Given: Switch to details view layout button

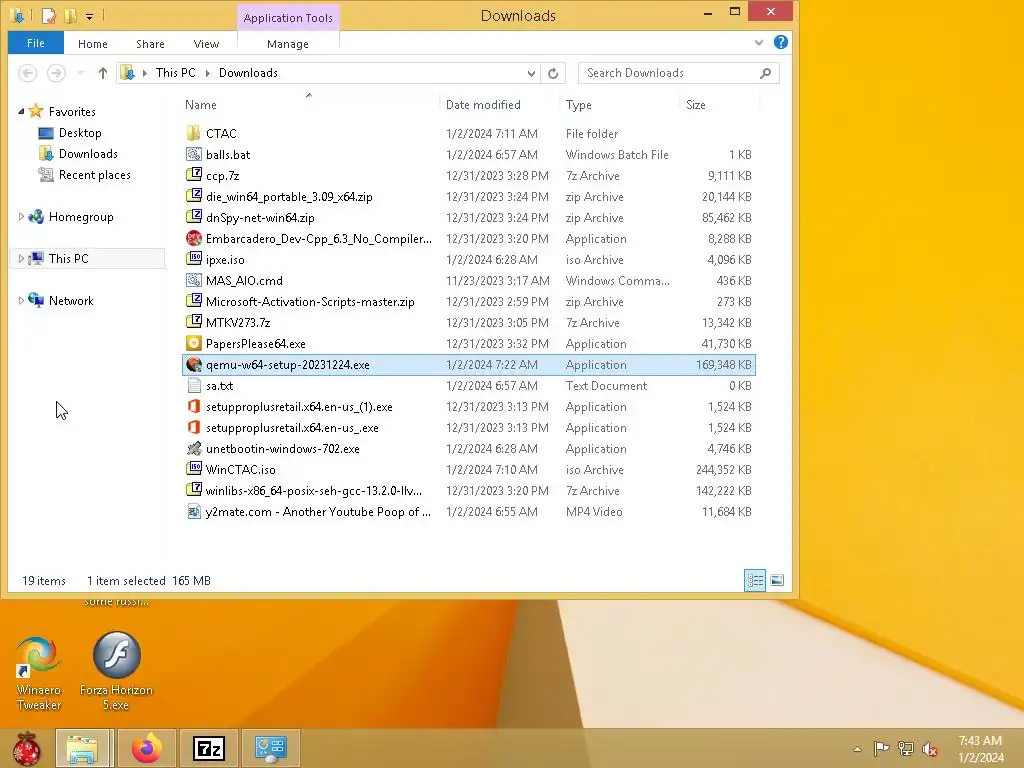Looking at the screenshot, I should click(755, 580).
